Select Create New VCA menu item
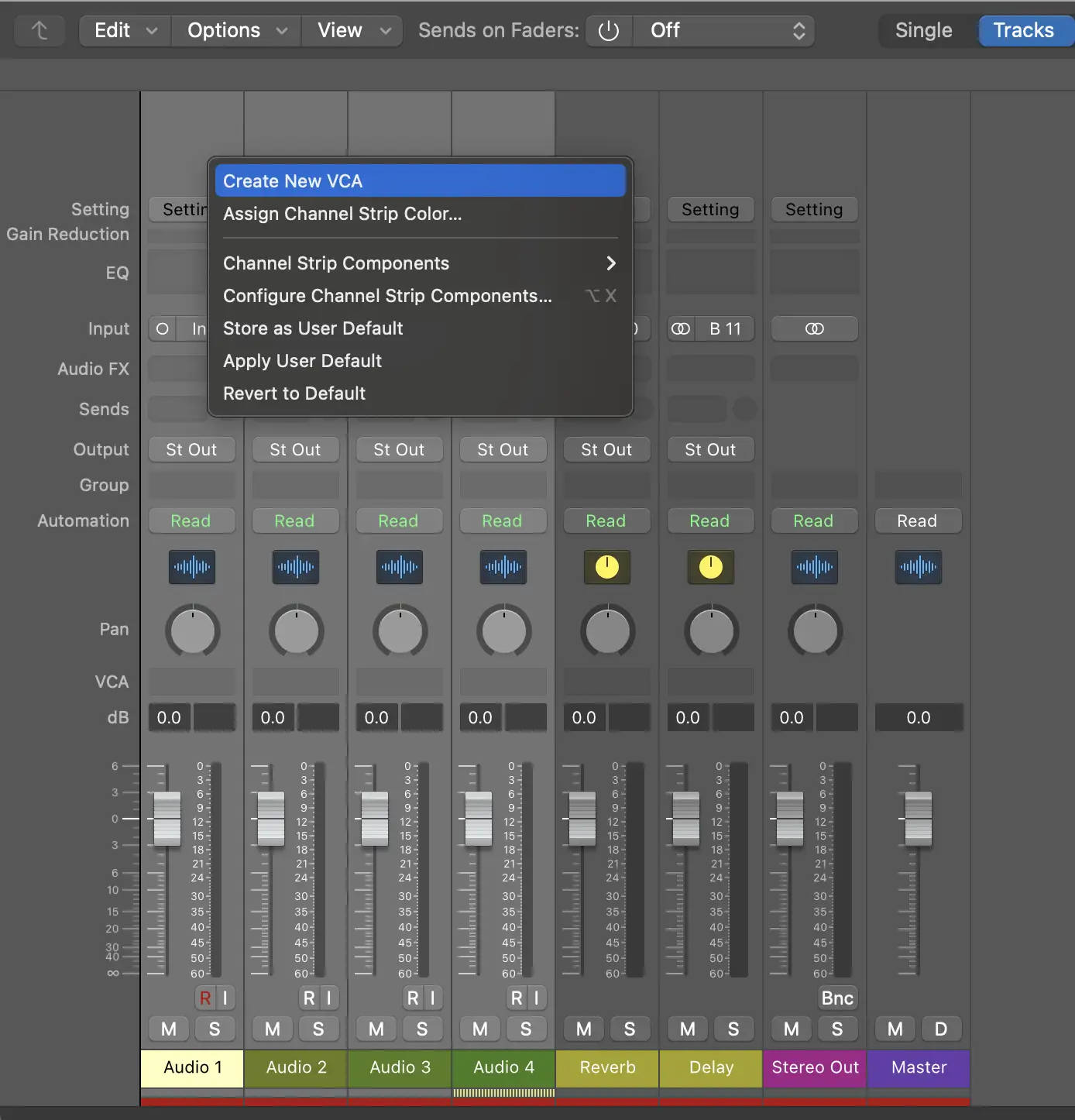The image size is (1075, 1120). (x=419, y=180)
